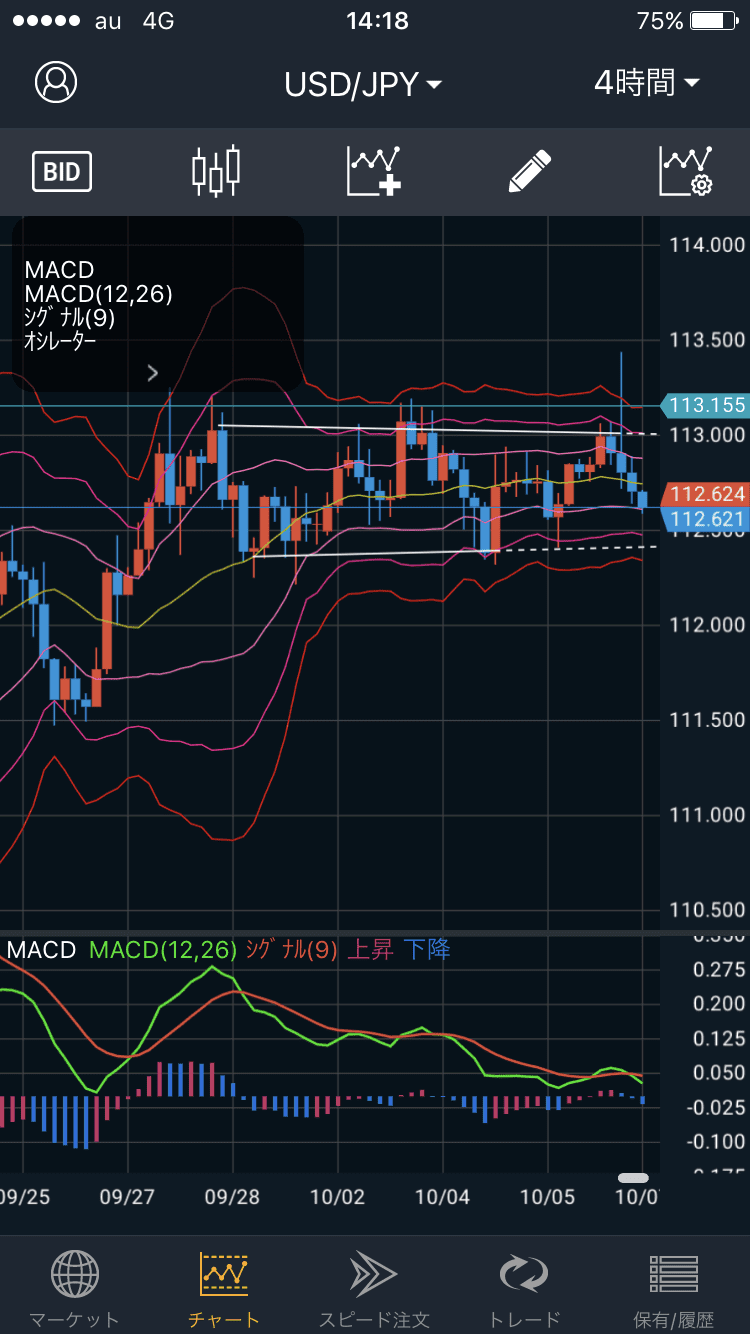This screenshot has height=1334, width=750.
Task: Tap the 111.000 price axis value
Action: click(707, 815)
